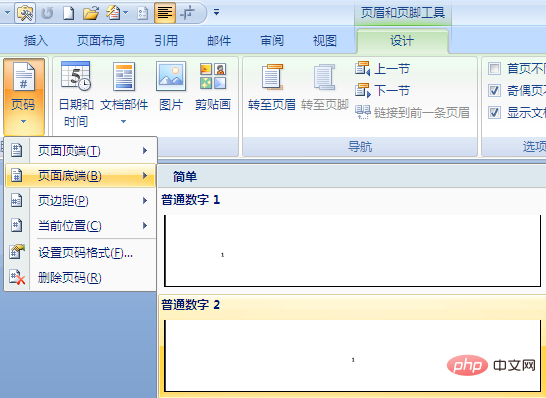Choose 当前位置(C) menu entry

click(x=80, y=226)
